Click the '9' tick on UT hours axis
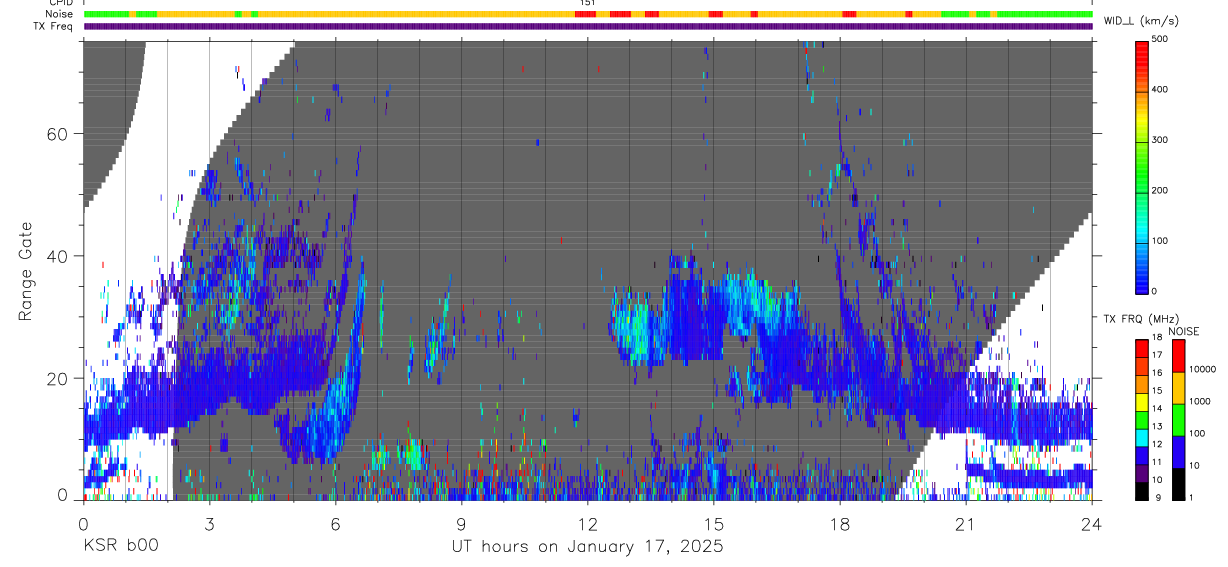The height and width of the screenshot is (567, 1228). pyautogui.click(x=461, y=523)
